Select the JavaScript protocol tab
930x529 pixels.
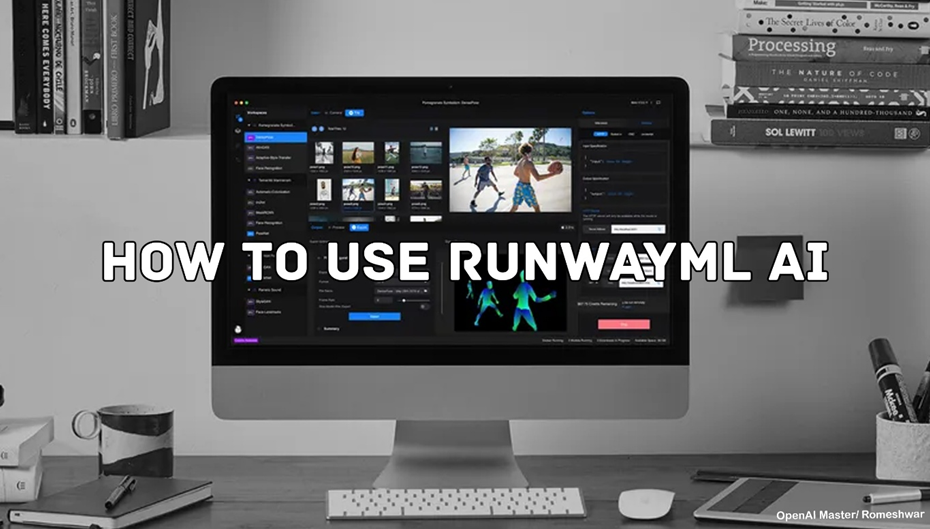647,134
